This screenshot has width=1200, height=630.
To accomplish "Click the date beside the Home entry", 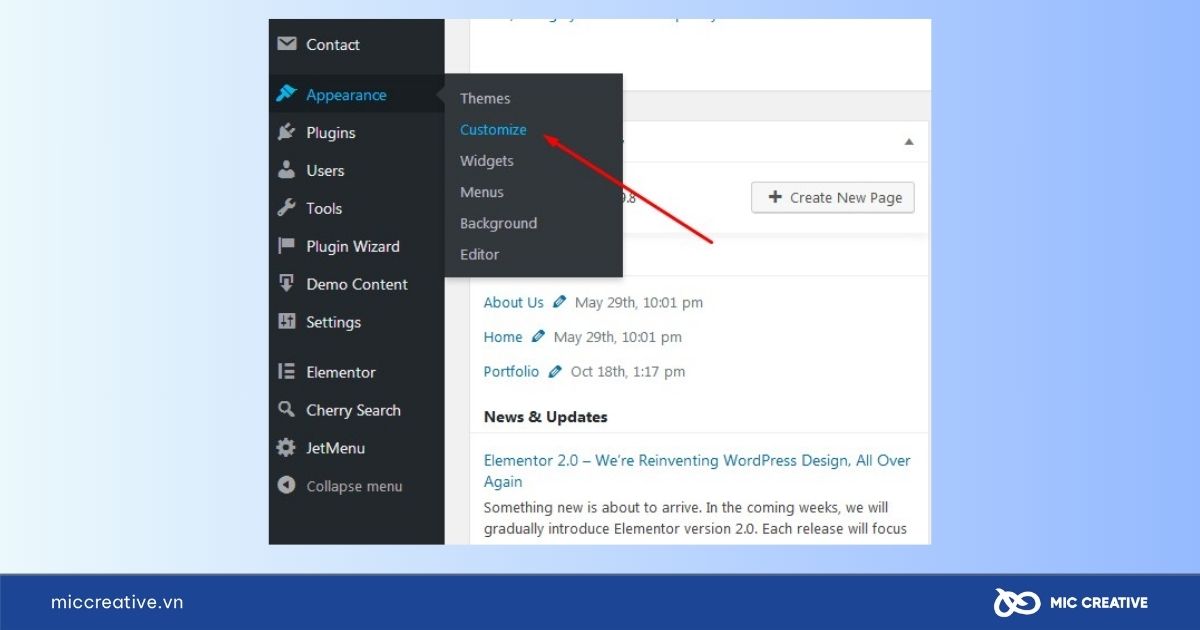I will coord(618,337).
